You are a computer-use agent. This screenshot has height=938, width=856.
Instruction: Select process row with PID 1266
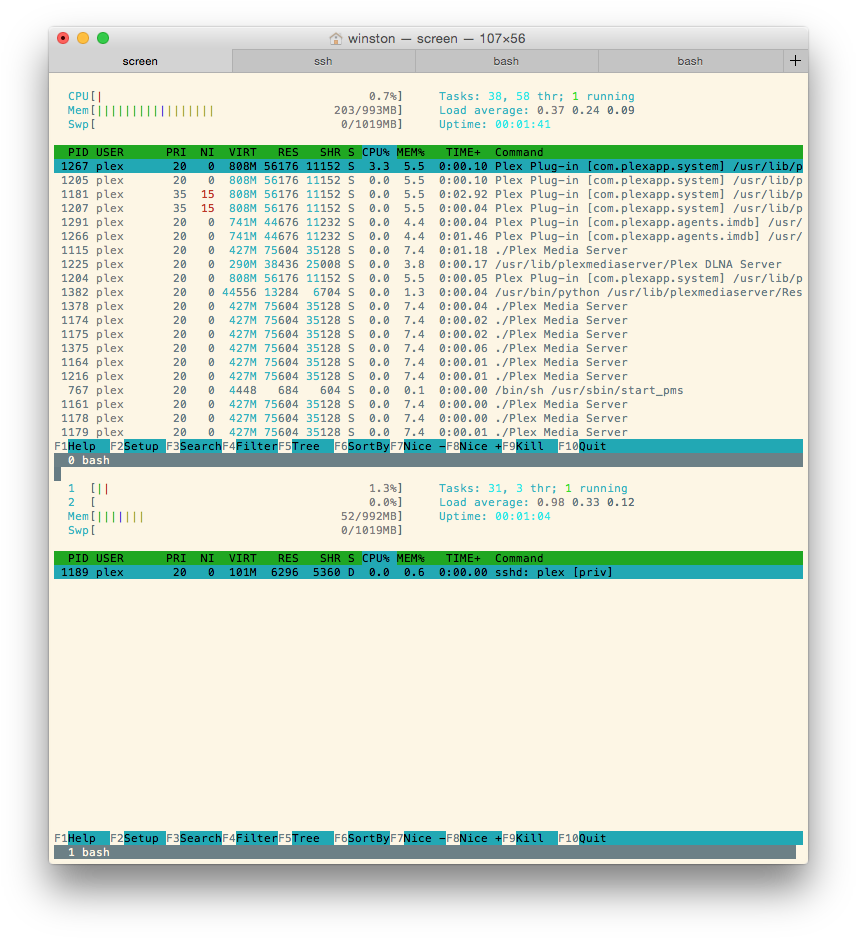coord(428,236)
